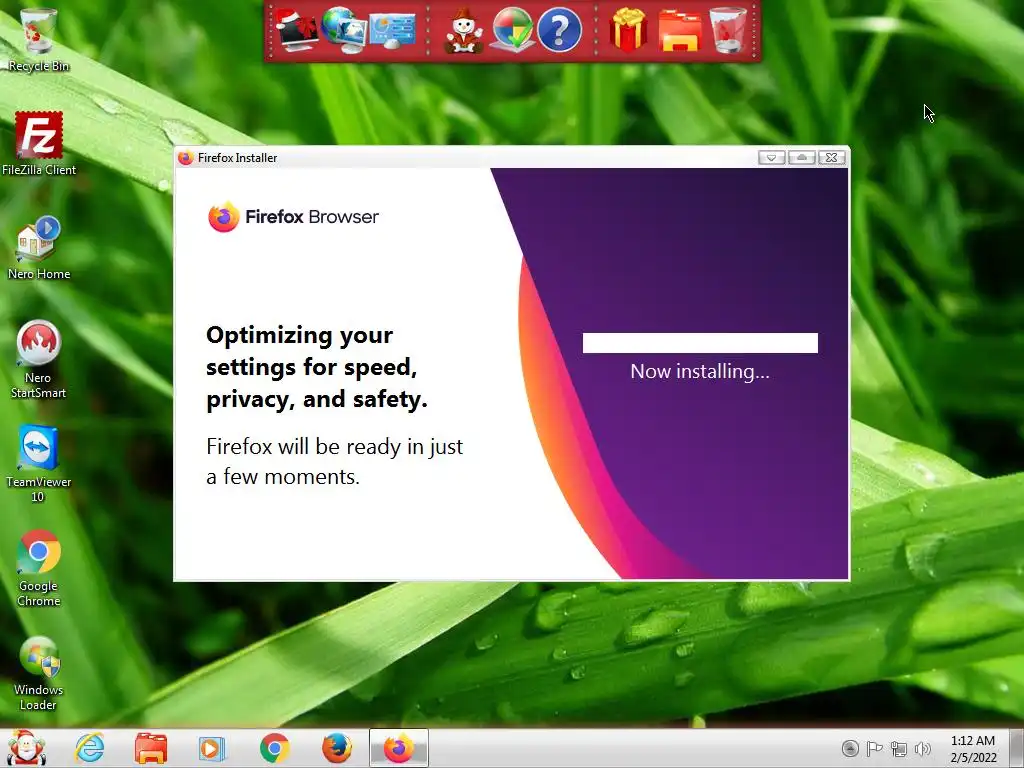
Task: Click the blue question mark help icon in dock
Action: (x=559, y=29)
